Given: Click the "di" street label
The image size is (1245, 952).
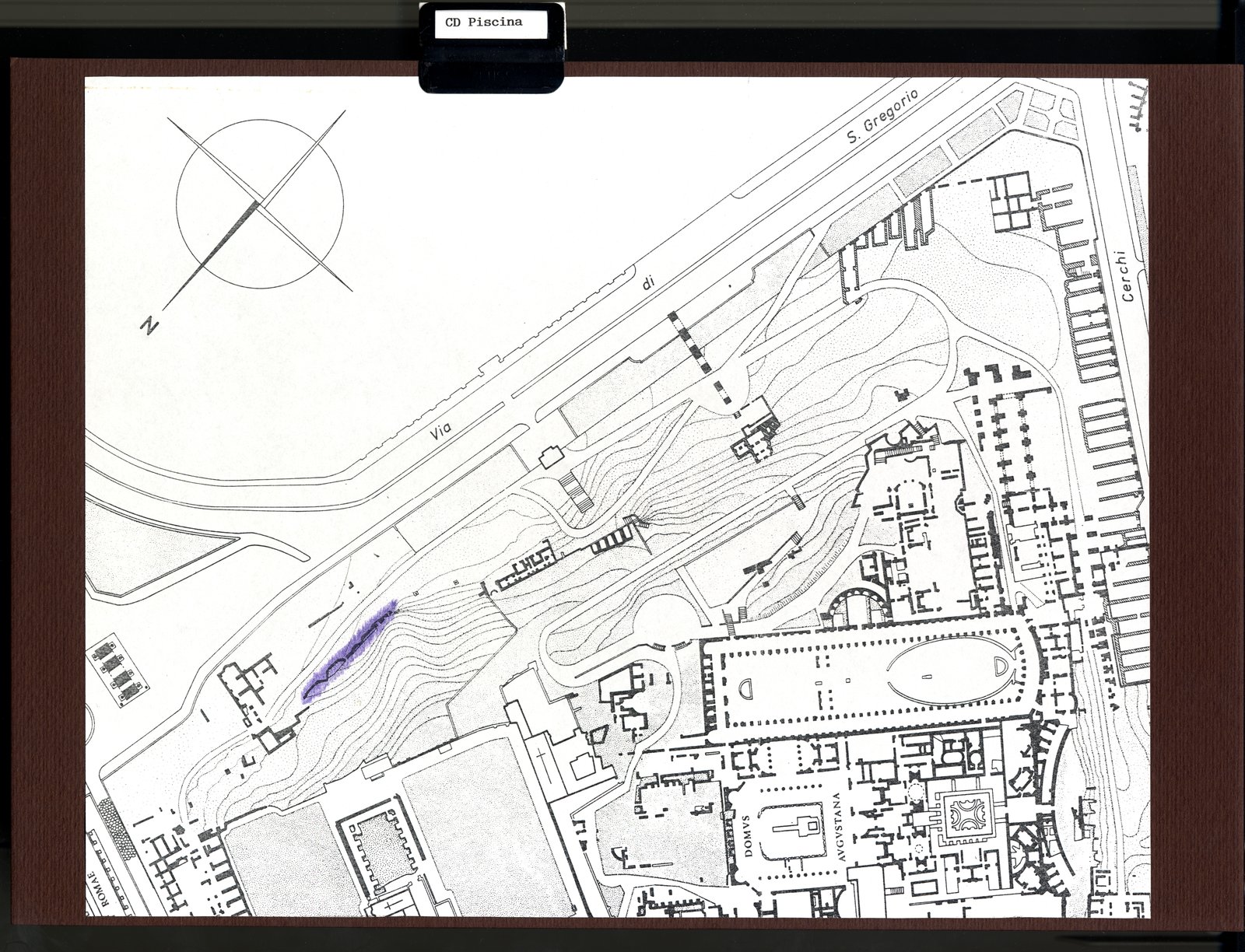Looking at the screenshot, I should (x=647, y=285).
